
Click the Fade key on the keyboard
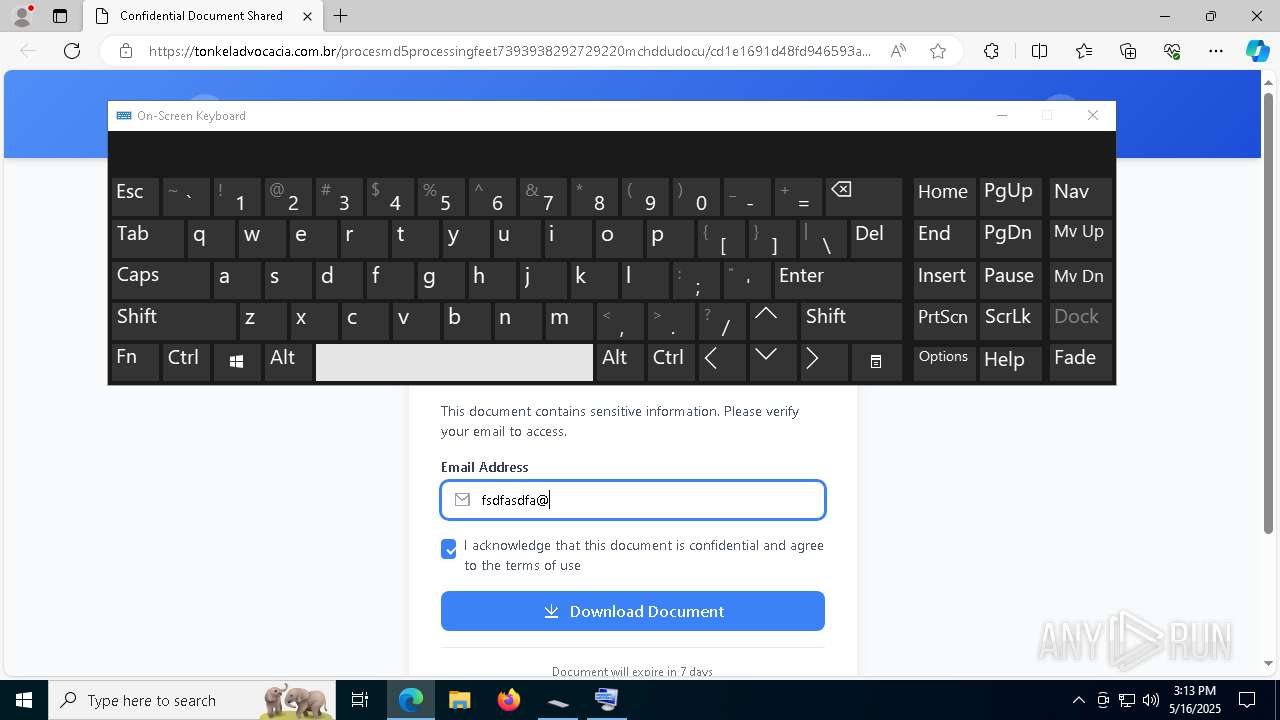pos(1080,362)
